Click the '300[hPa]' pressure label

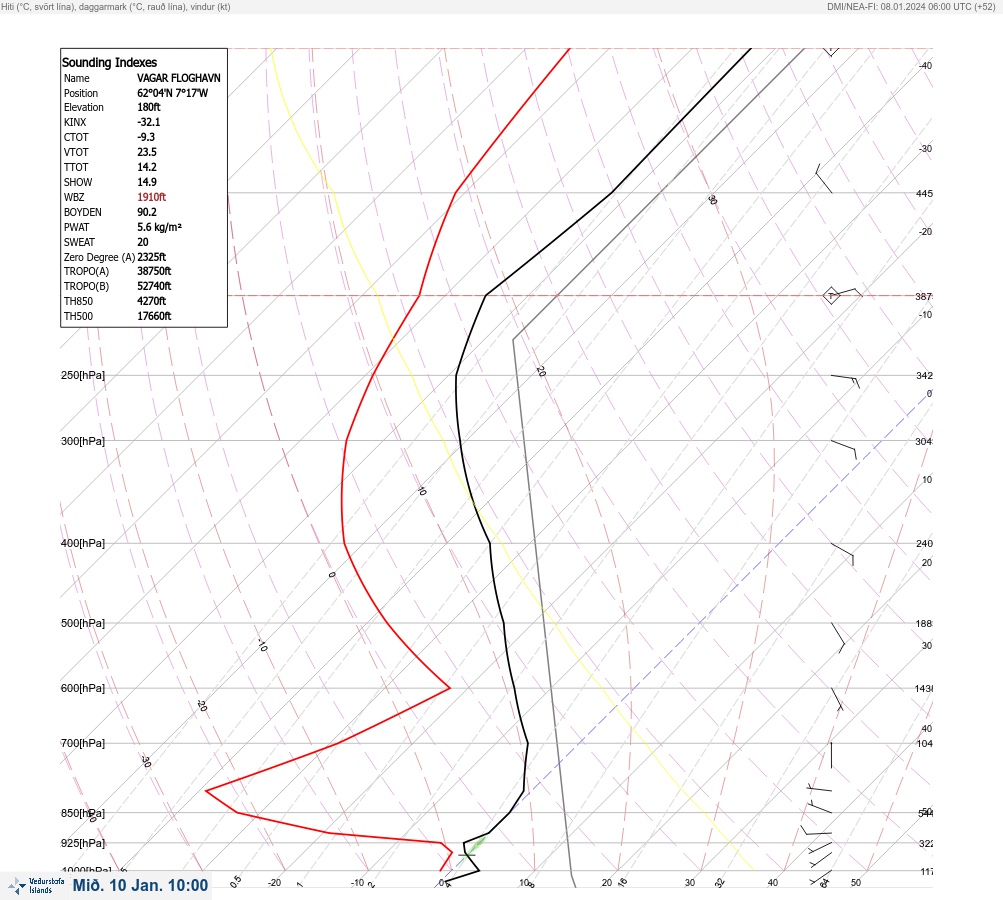83,441
